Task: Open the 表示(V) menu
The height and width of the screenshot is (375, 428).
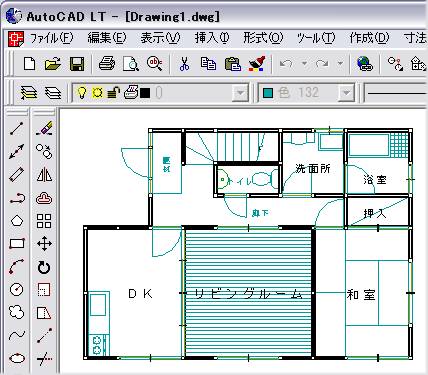Action: (160, 38)
